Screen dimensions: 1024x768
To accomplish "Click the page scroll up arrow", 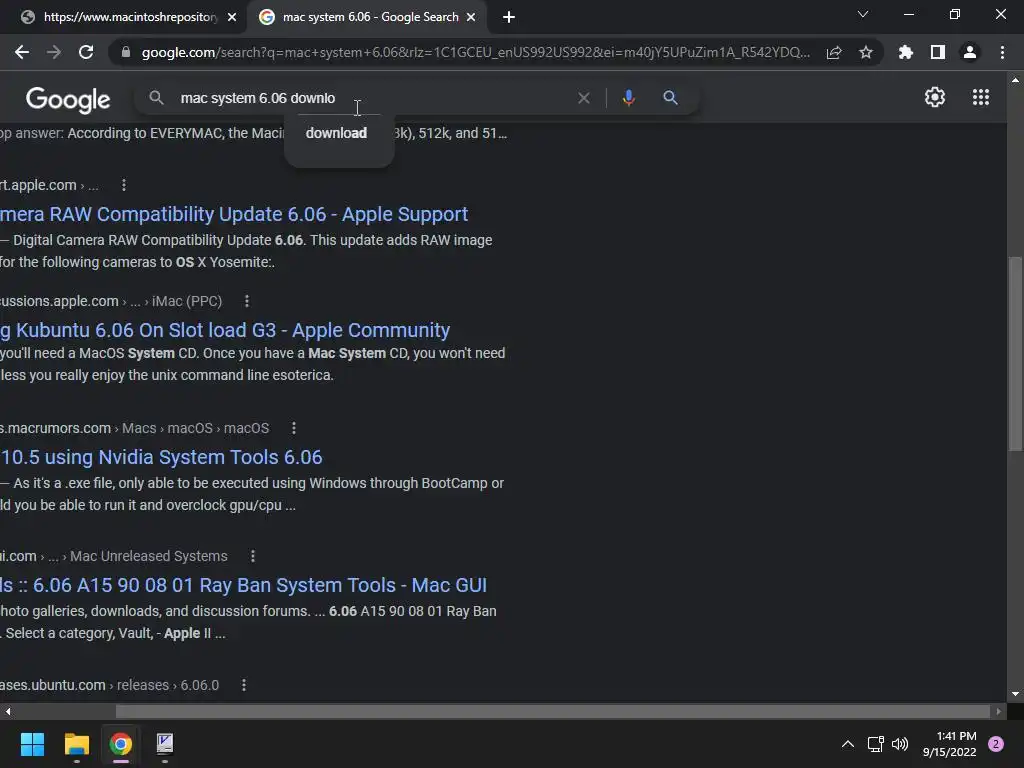I will pos(1015,80).
